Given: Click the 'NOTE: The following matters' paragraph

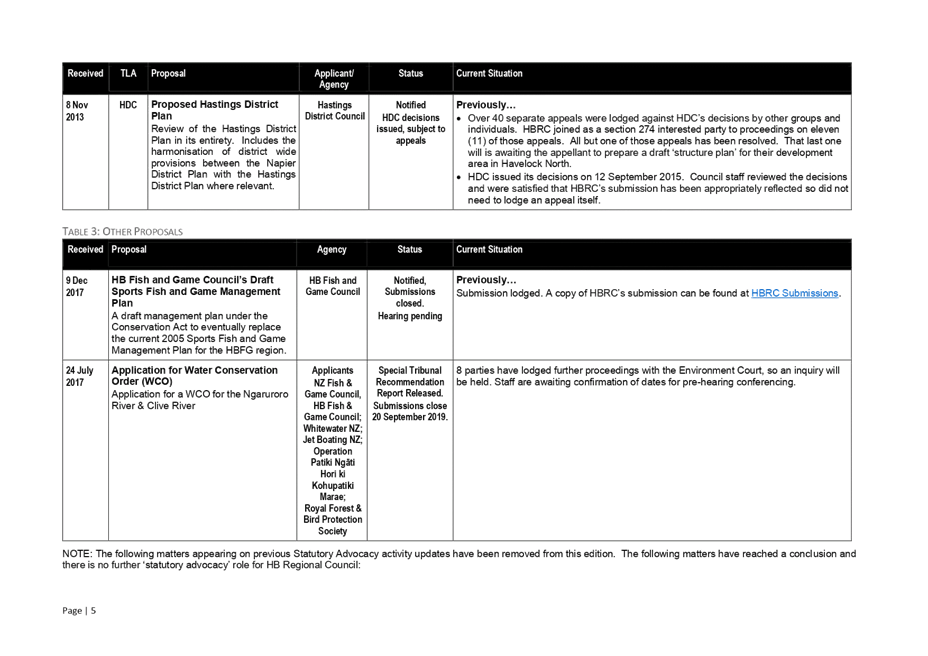Looking at the screenshot, I should pos(459,559).
